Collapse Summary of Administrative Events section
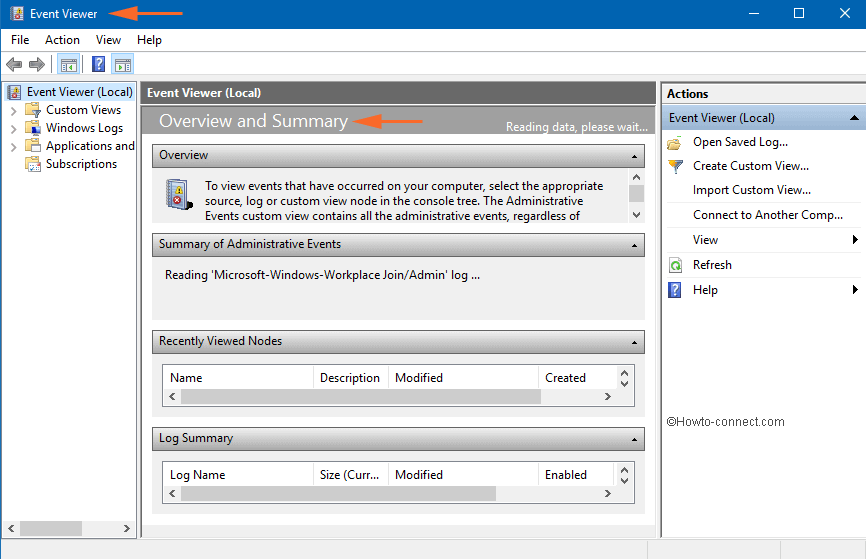Screen dimensions: 866x559 [634, 245]
